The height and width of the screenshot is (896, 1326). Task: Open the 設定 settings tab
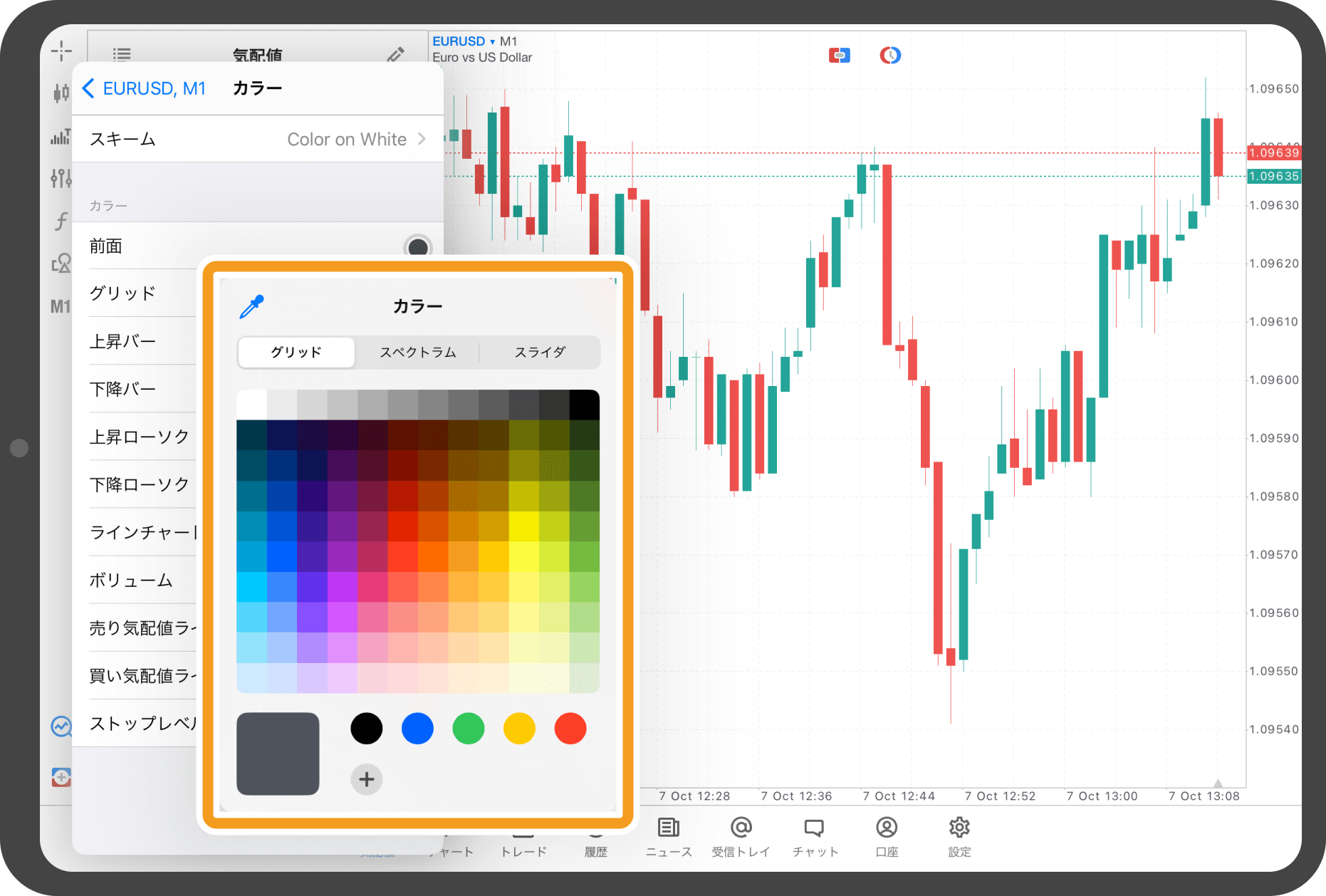[959, 837]
